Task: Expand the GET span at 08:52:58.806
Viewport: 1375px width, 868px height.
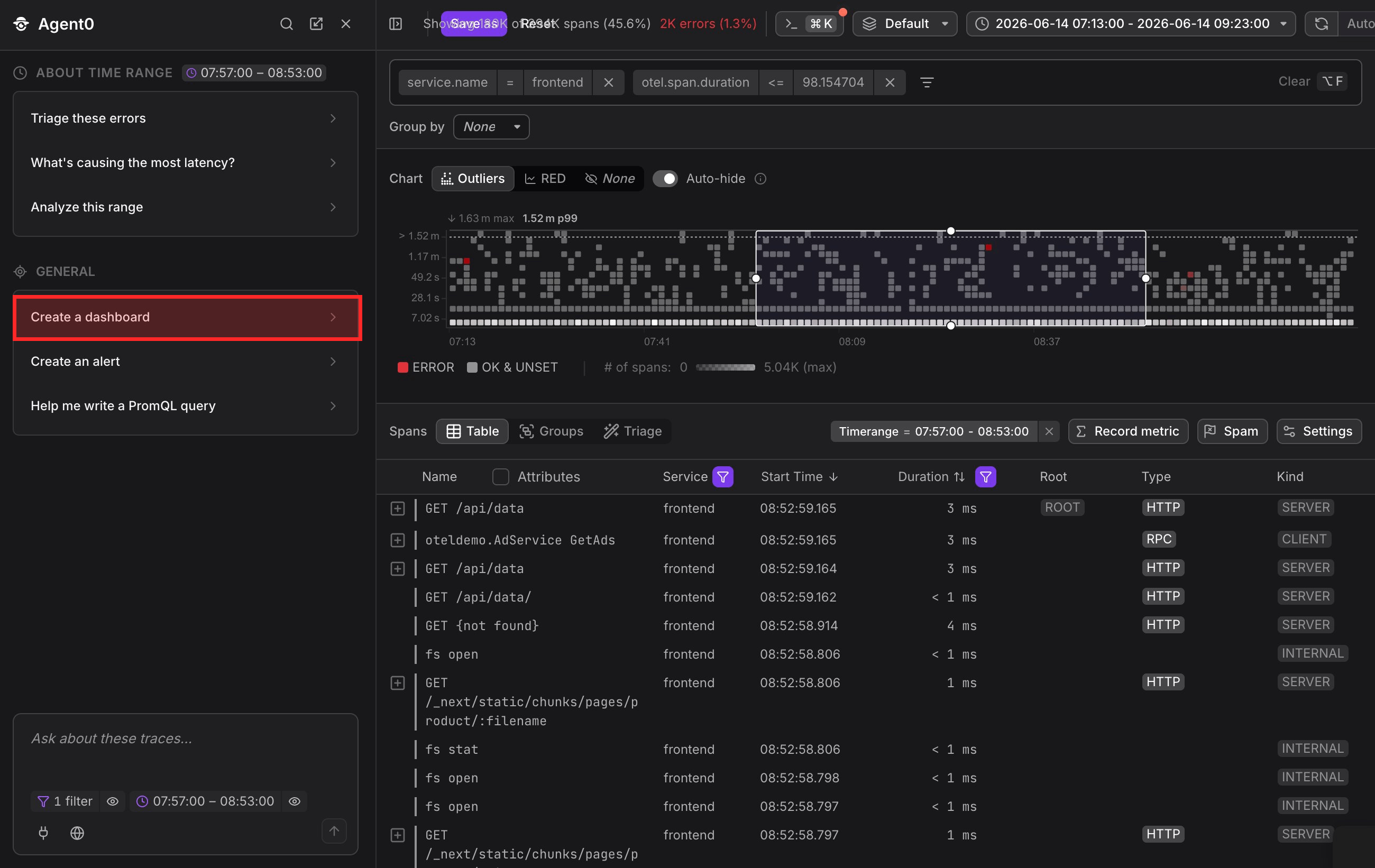Action: tap(397, 682)
